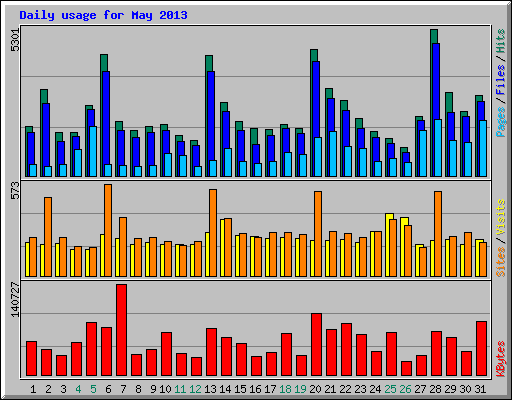The height and width of the screenshot is (400, 512).
Task: Click the Files legend label
Action: tap(501, 80)
